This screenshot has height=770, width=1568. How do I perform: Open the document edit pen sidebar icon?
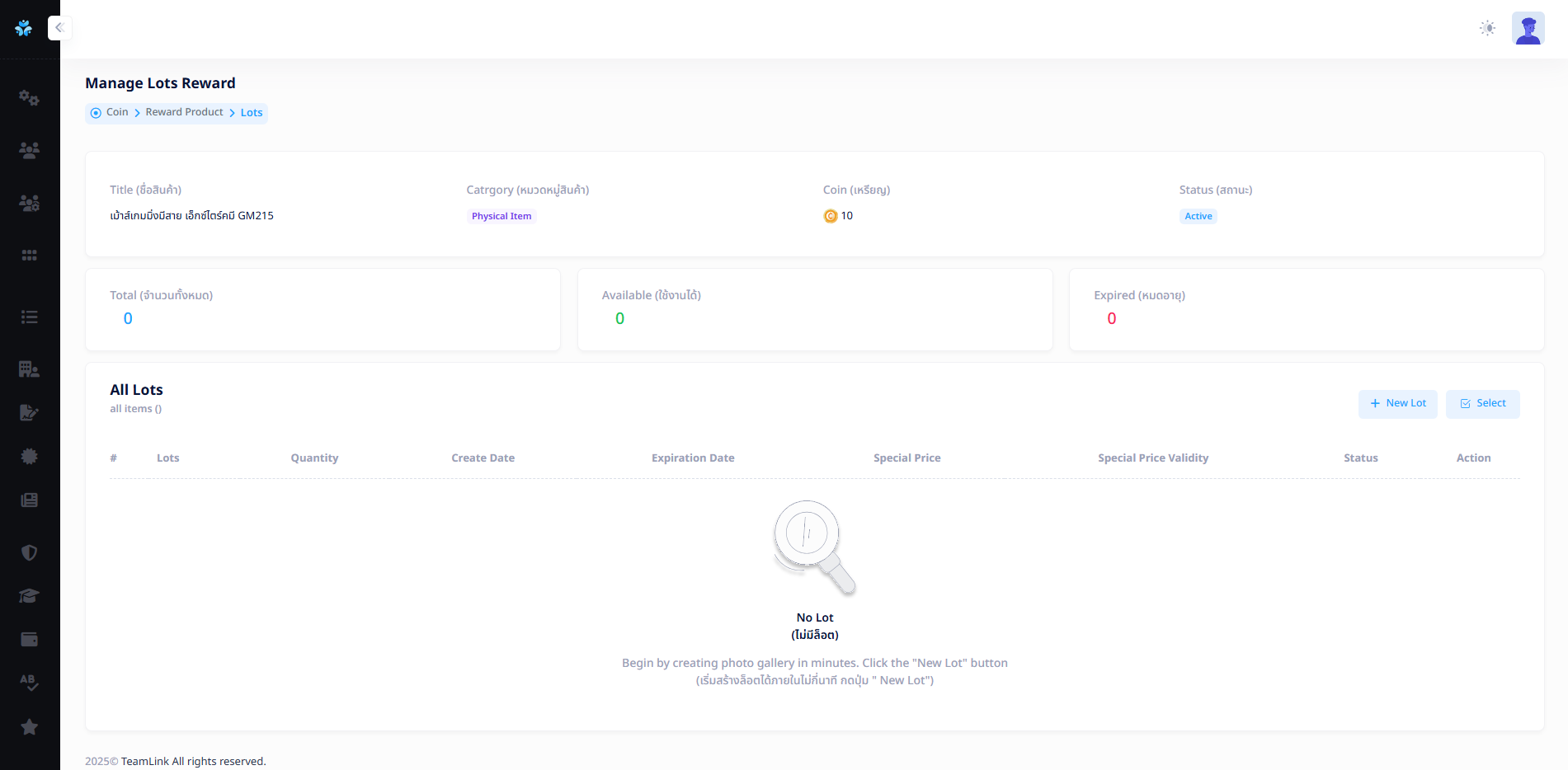point(29,412)
